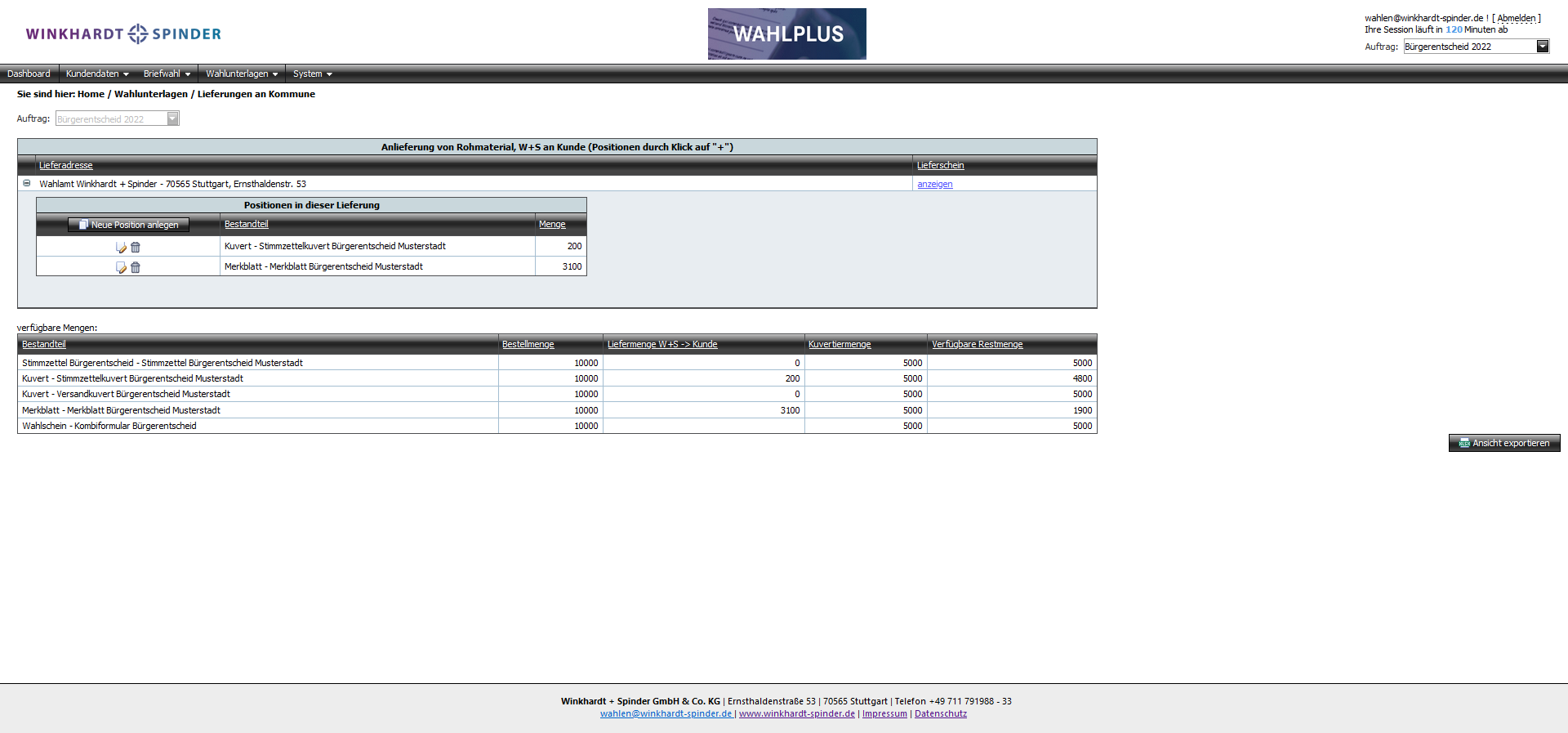Expand the System menu
The image size is (1568, 733).
[x=312, y=74]
